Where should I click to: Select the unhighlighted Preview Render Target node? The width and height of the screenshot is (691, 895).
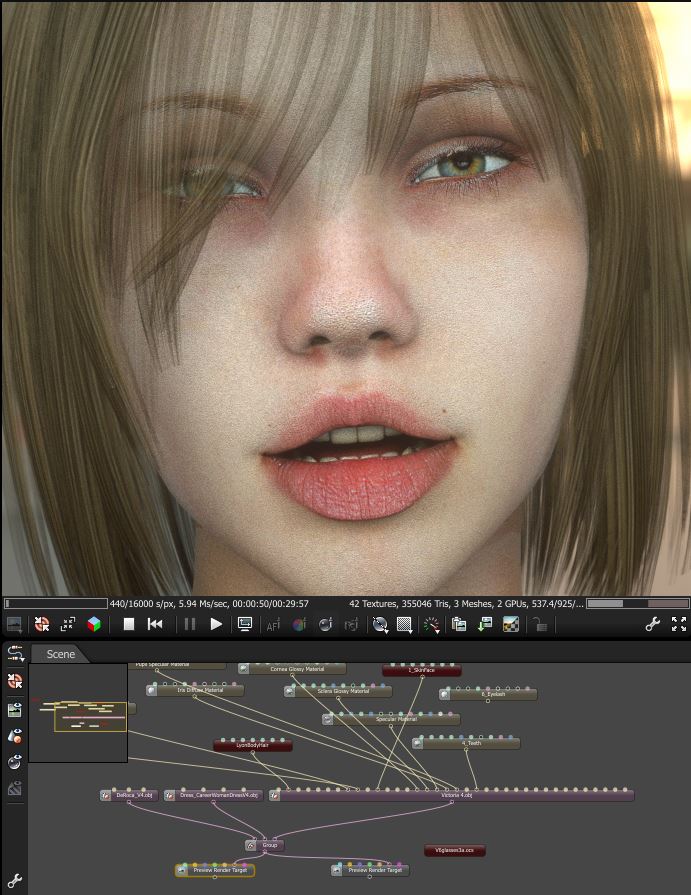pyautogui.click(x=370, y=870)
